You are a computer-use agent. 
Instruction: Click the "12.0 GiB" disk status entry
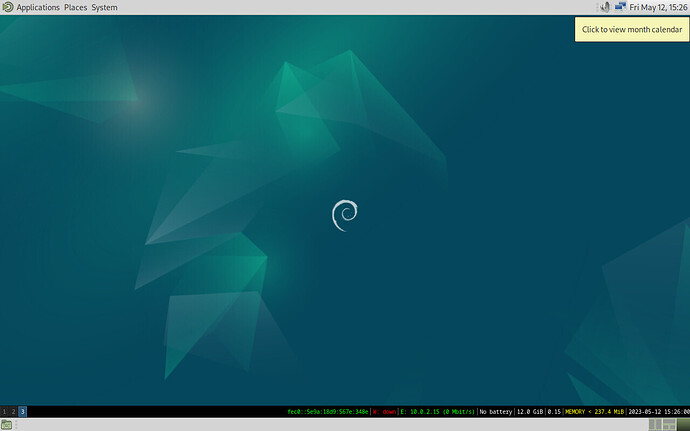pyautogui.click(x=530, y=412)
